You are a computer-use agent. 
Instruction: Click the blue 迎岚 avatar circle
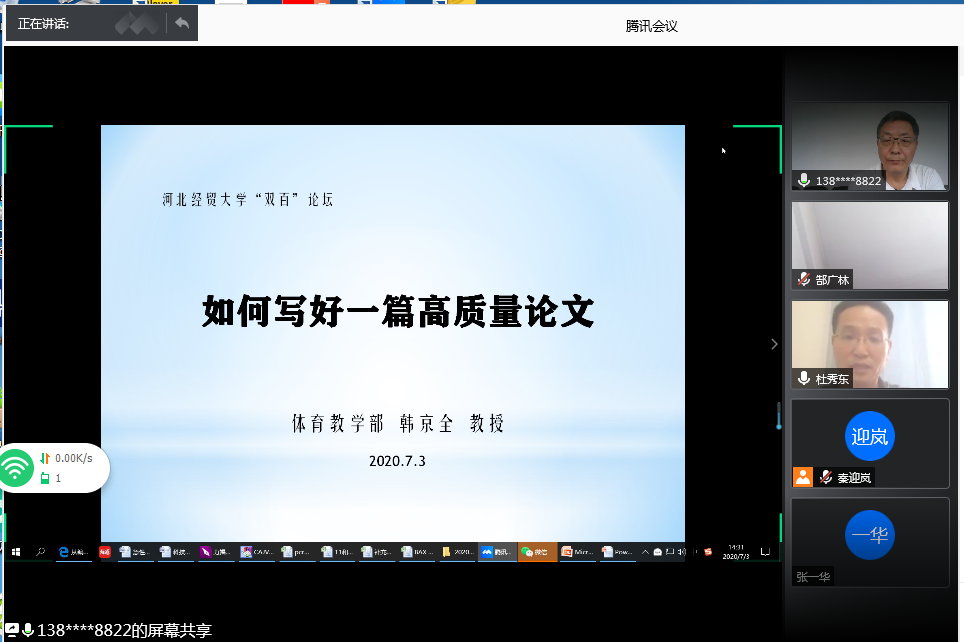(869, 436)
